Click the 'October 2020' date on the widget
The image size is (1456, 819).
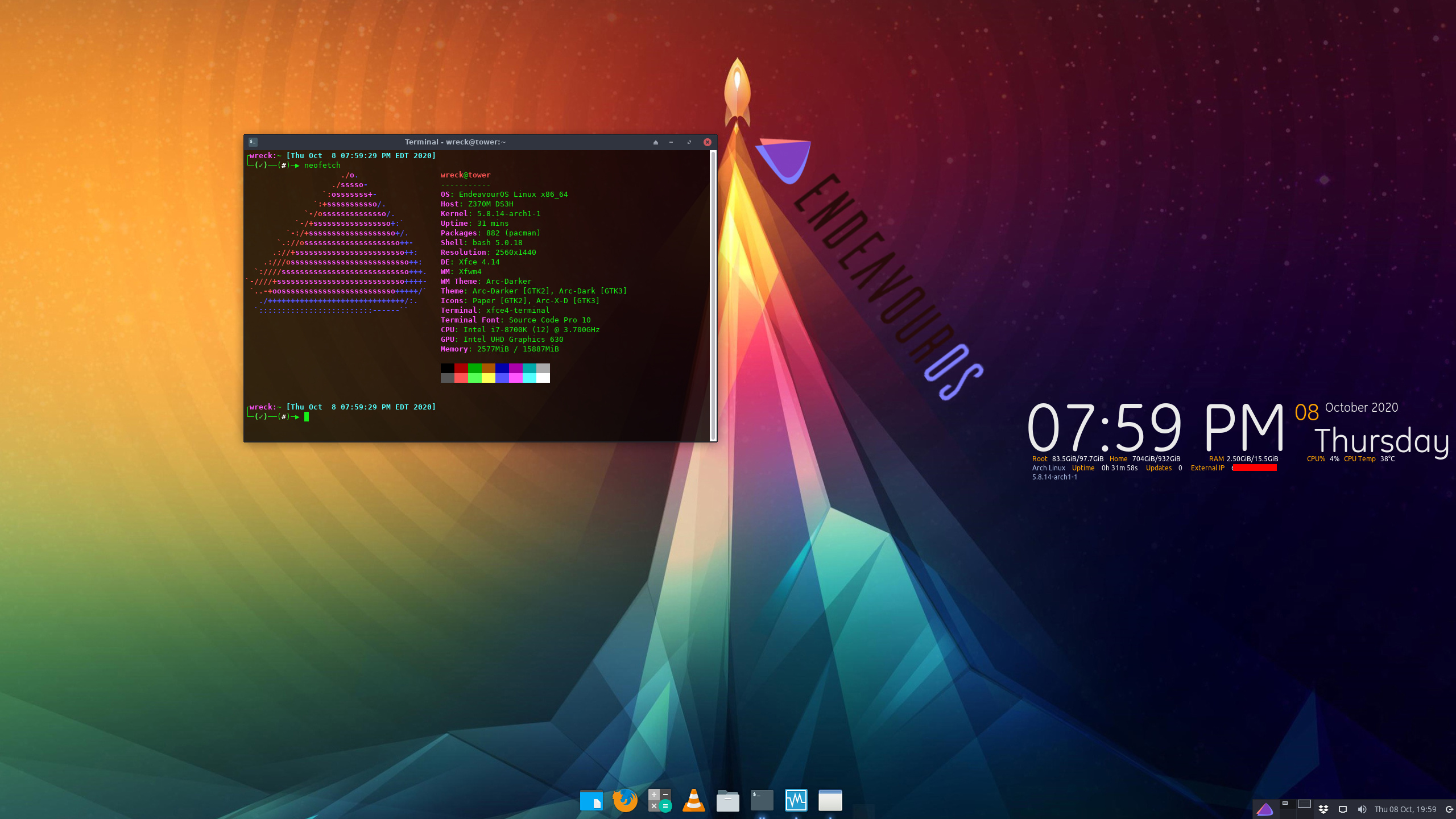(1362, 408)
